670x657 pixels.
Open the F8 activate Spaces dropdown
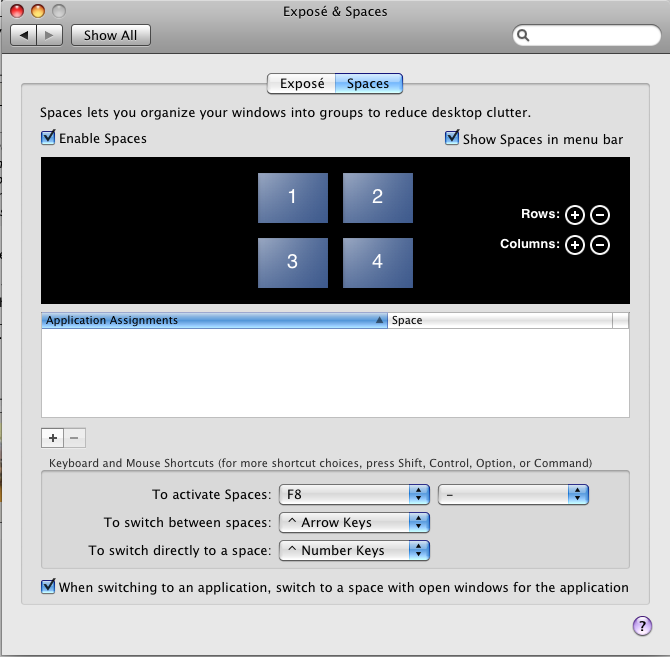(354, 494)
